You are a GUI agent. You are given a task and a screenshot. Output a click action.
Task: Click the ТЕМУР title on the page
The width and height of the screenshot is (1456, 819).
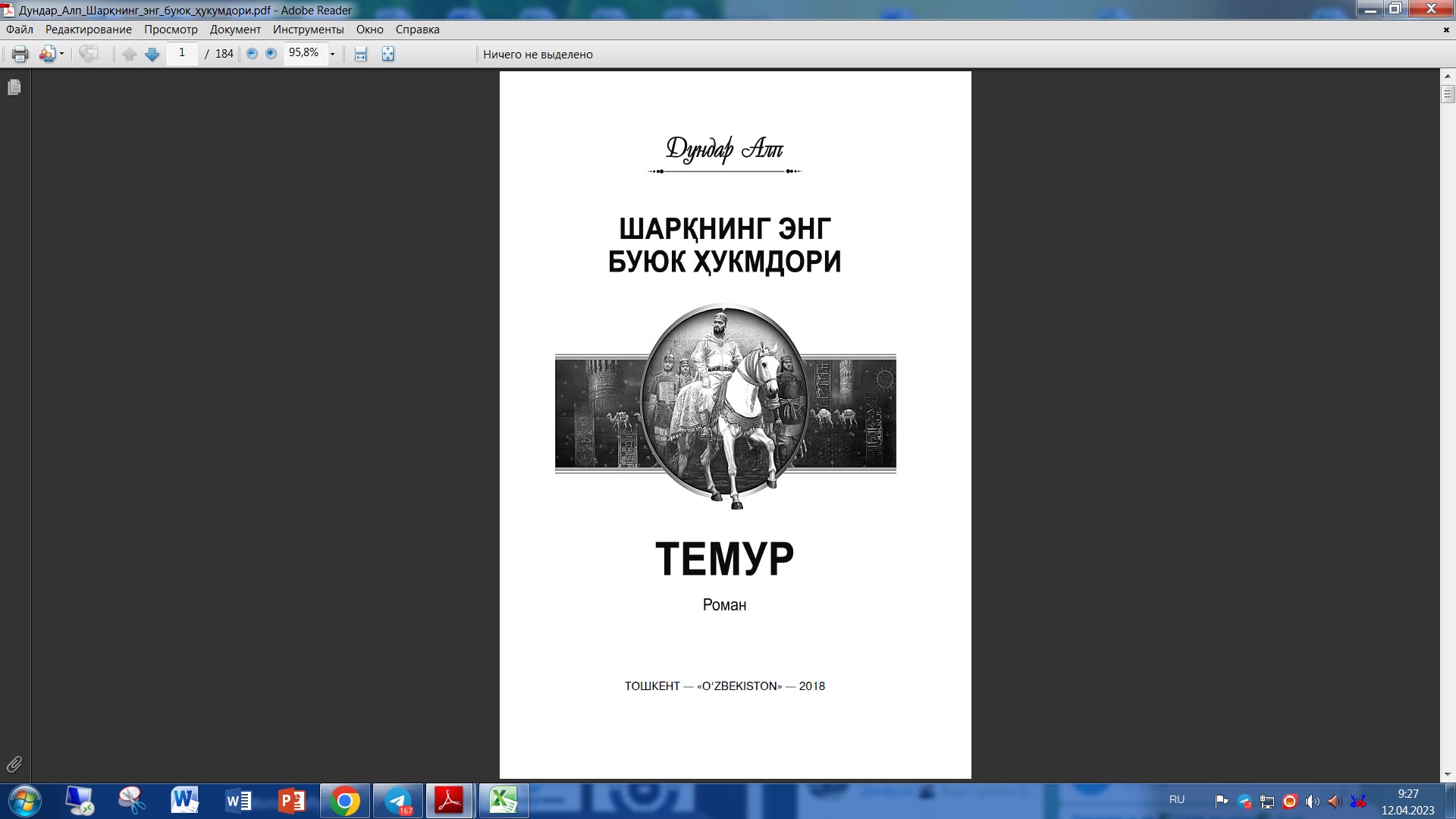coord(724,559)
